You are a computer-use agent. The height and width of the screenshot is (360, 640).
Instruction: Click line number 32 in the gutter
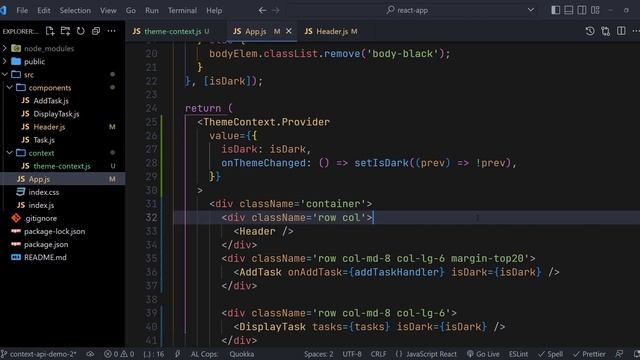pos(151,218)
